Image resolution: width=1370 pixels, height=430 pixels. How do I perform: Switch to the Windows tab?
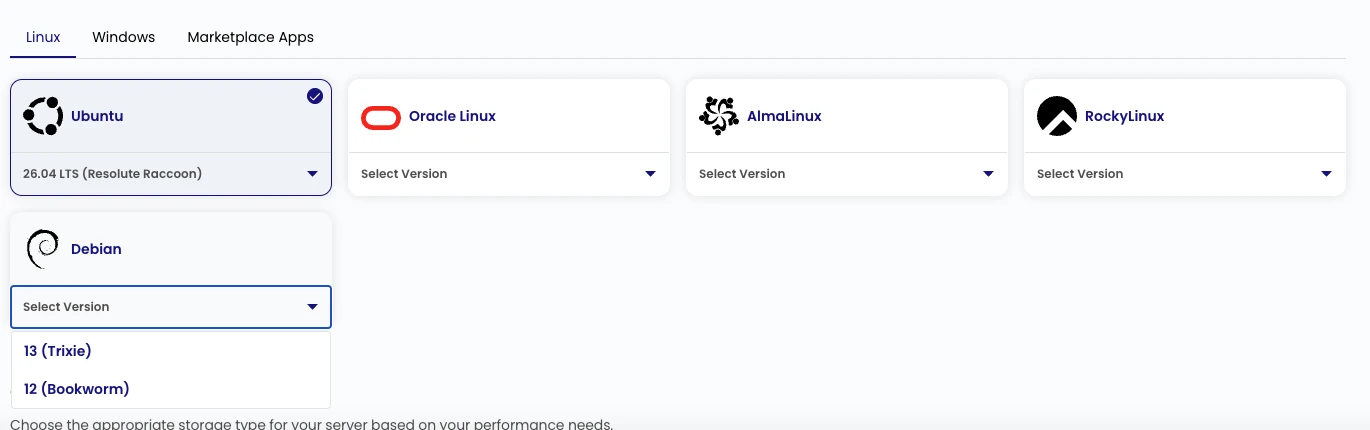pos(124,37)
